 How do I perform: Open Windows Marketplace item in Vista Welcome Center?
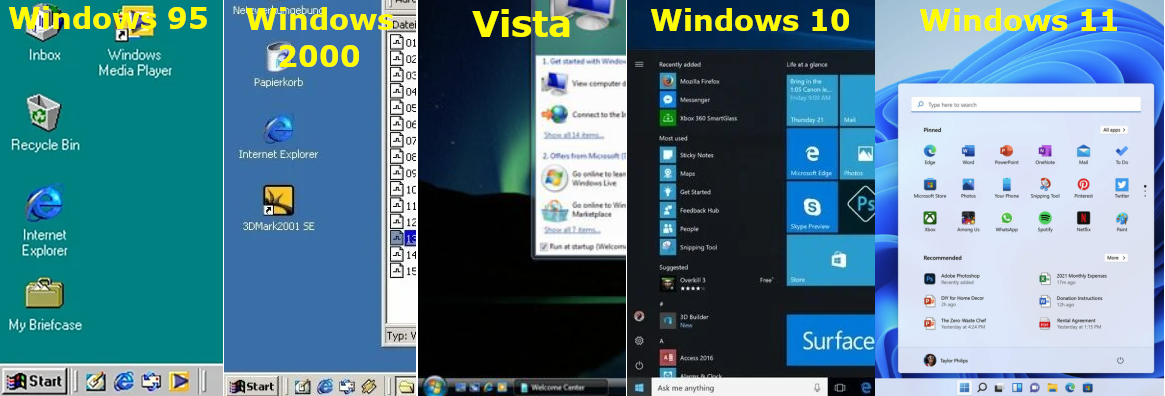pyautogui.click(x=583, y=210)
